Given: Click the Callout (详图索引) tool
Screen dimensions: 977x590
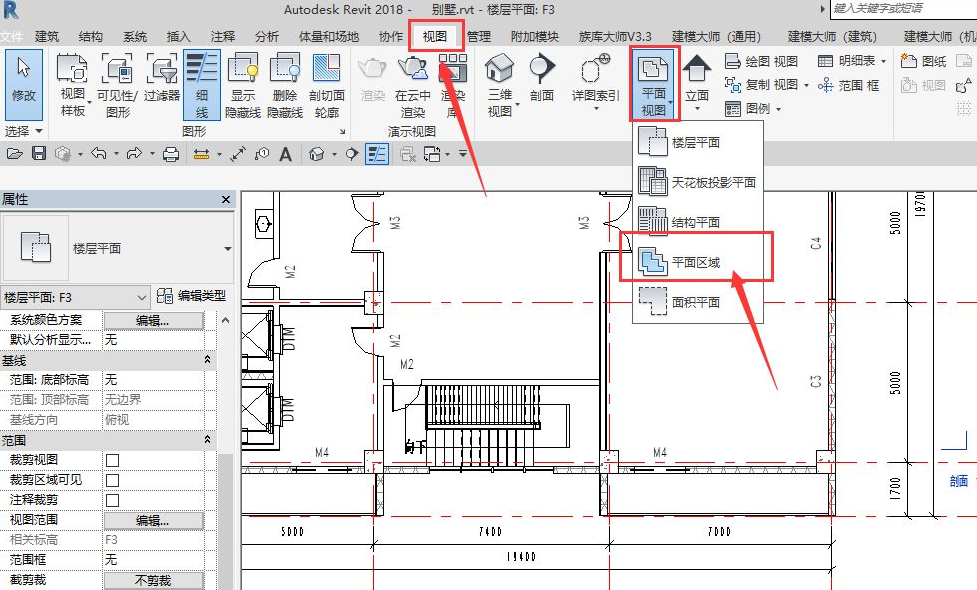Looking at the screenshot, I should click(x=596, y=81).
